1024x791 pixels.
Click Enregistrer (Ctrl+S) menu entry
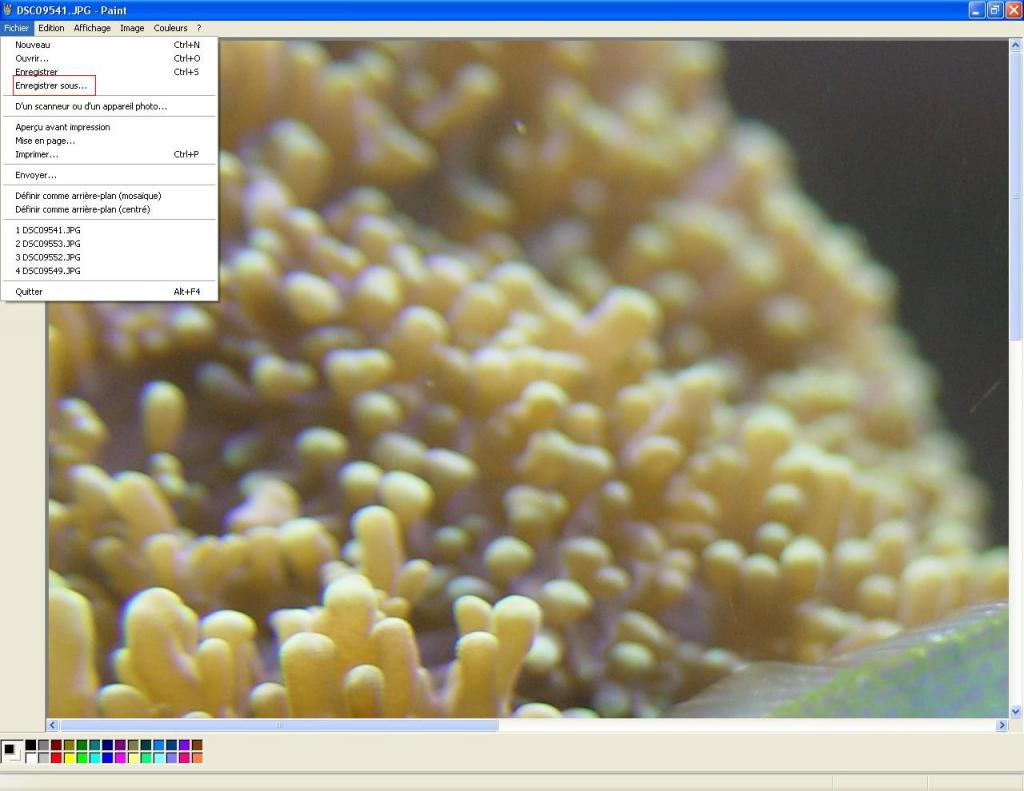coord(108,72)
